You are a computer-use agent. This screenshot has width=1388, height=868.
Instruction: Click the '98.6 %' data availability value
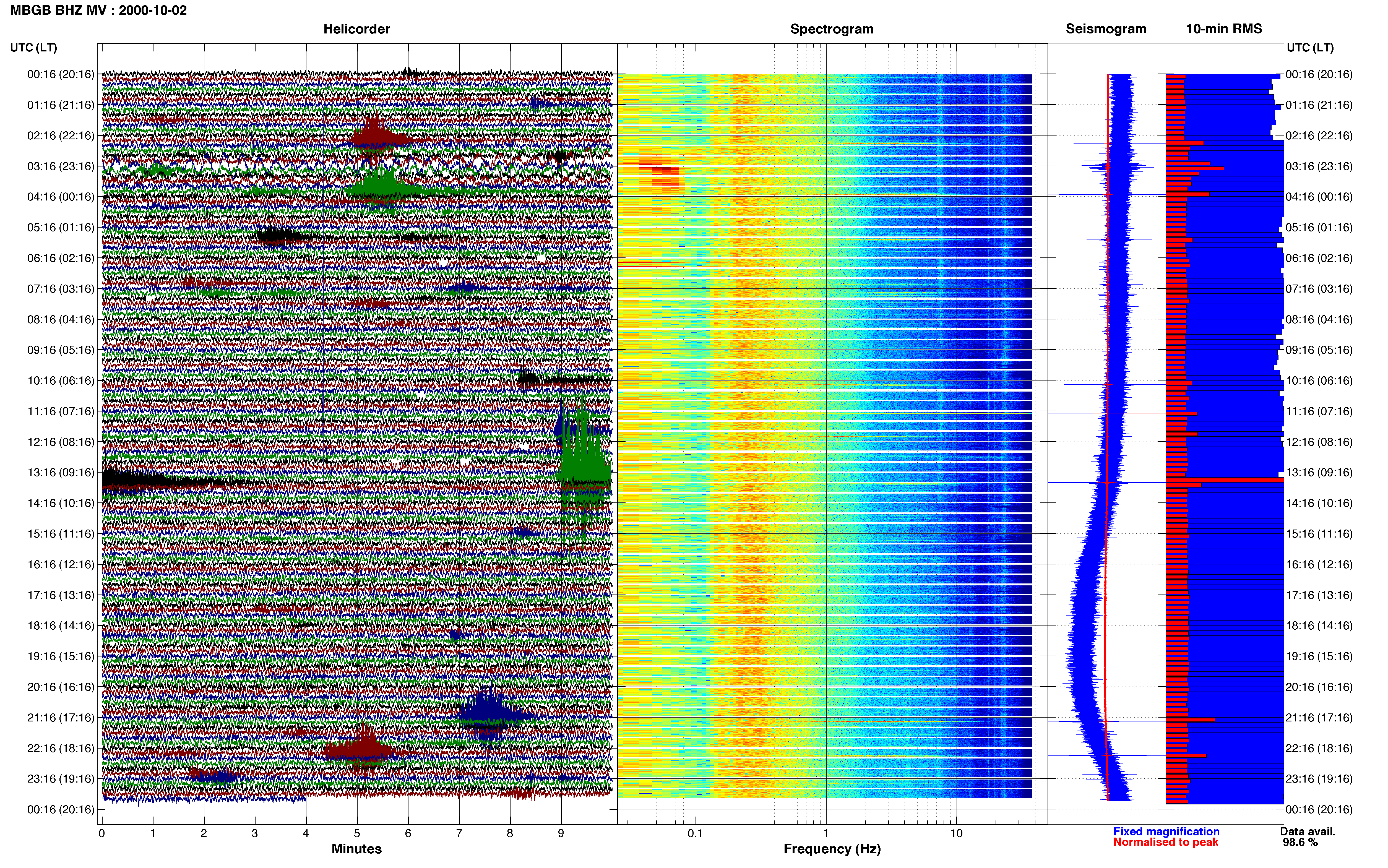point(1300,842)
